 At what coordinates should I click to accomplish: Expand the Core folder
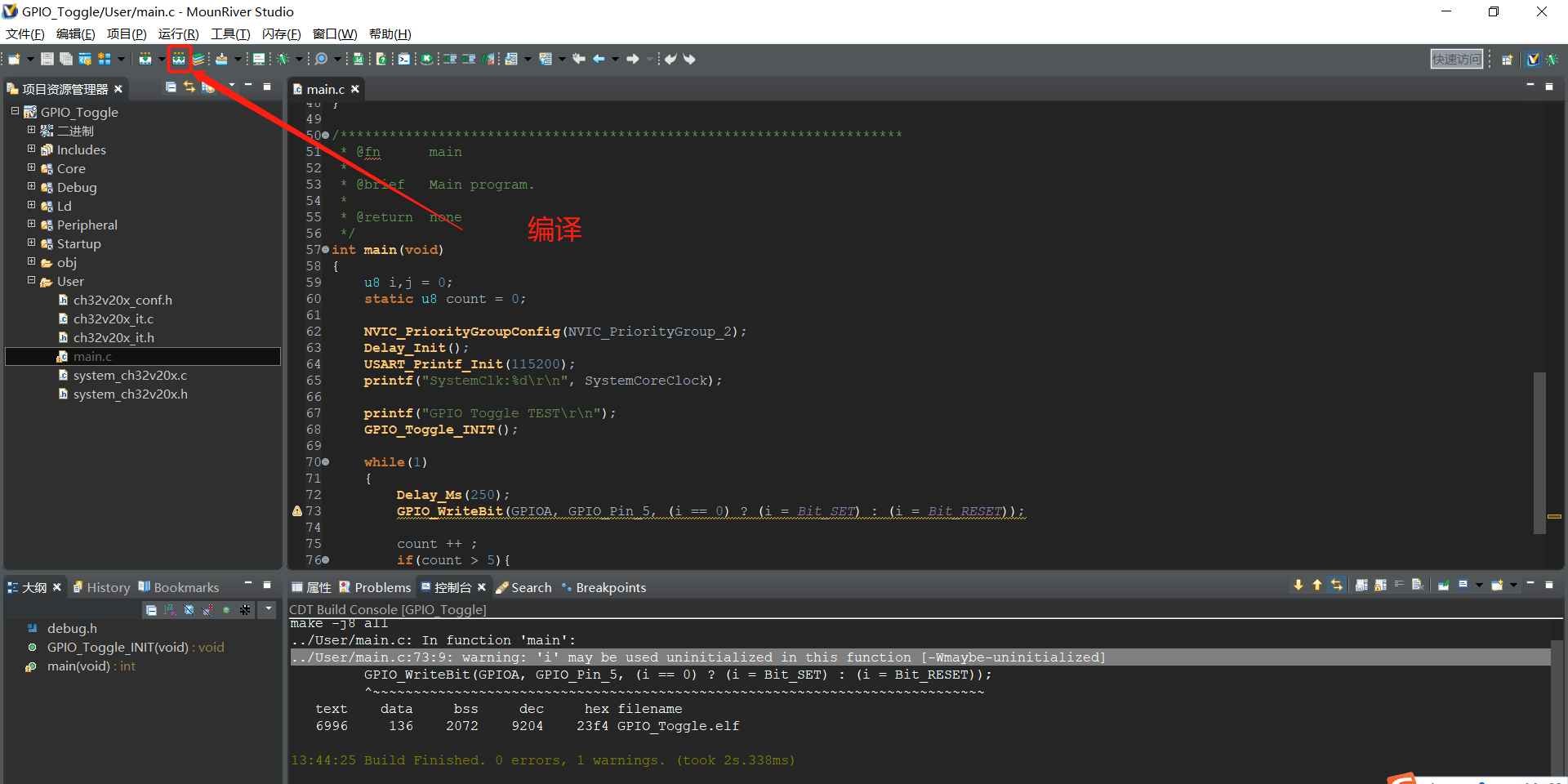(x=31, y=167)
